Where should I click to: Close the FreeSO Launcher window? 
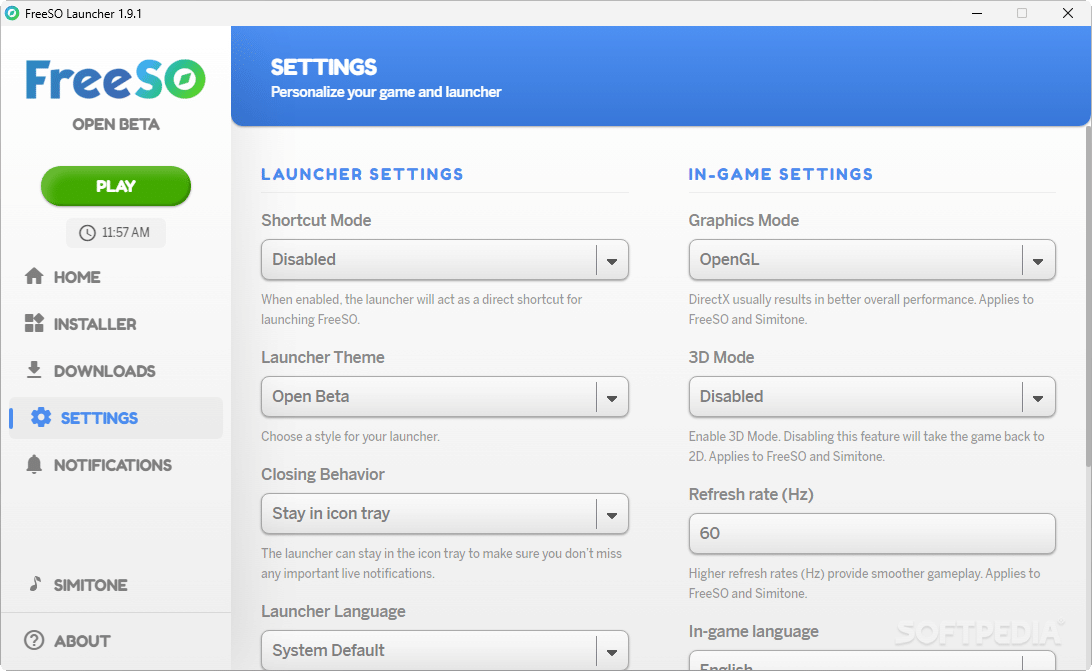click(x=1068, y=13)
